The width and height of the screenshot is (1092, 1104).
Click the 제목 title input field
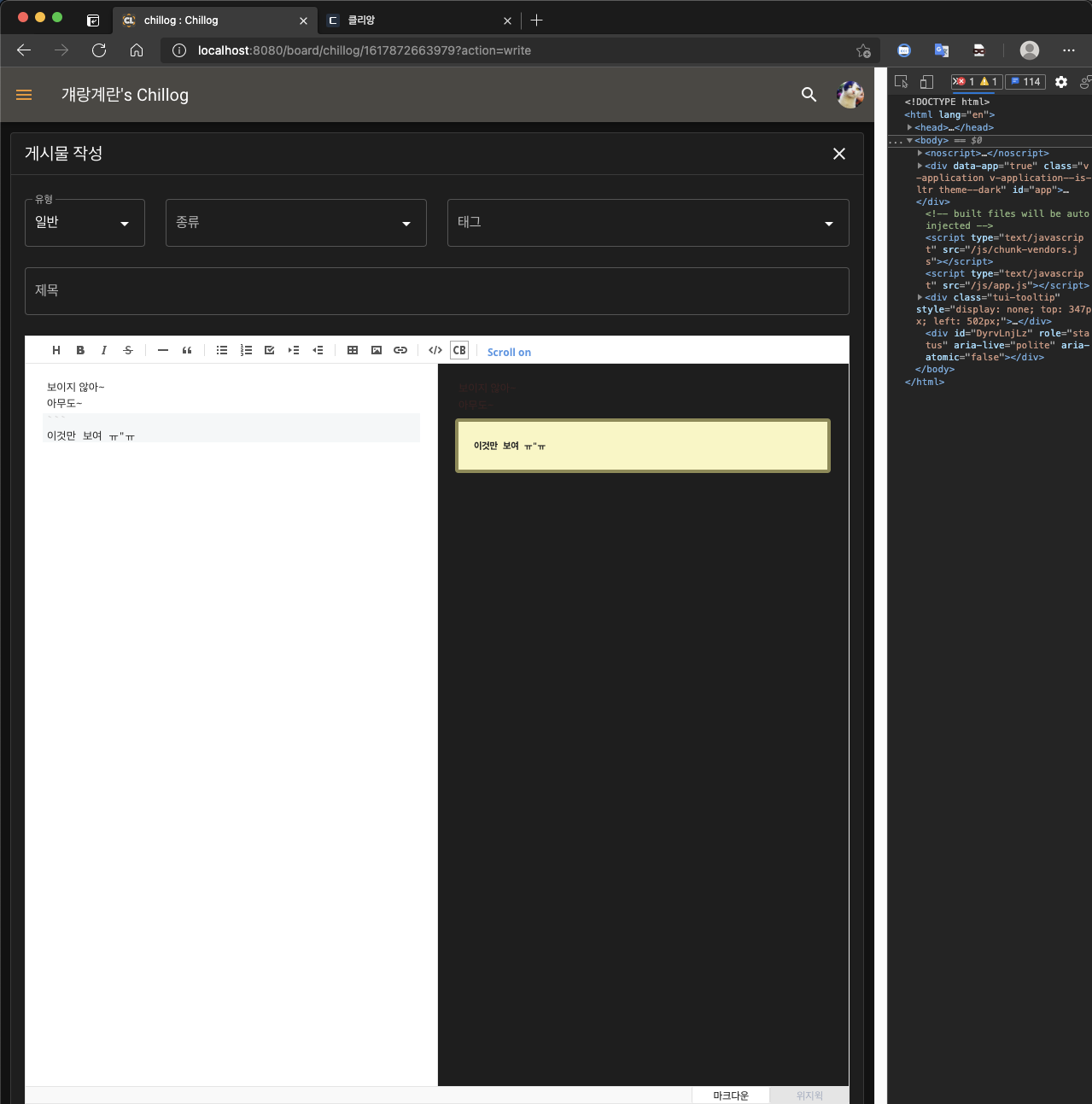tap(437, 291)
